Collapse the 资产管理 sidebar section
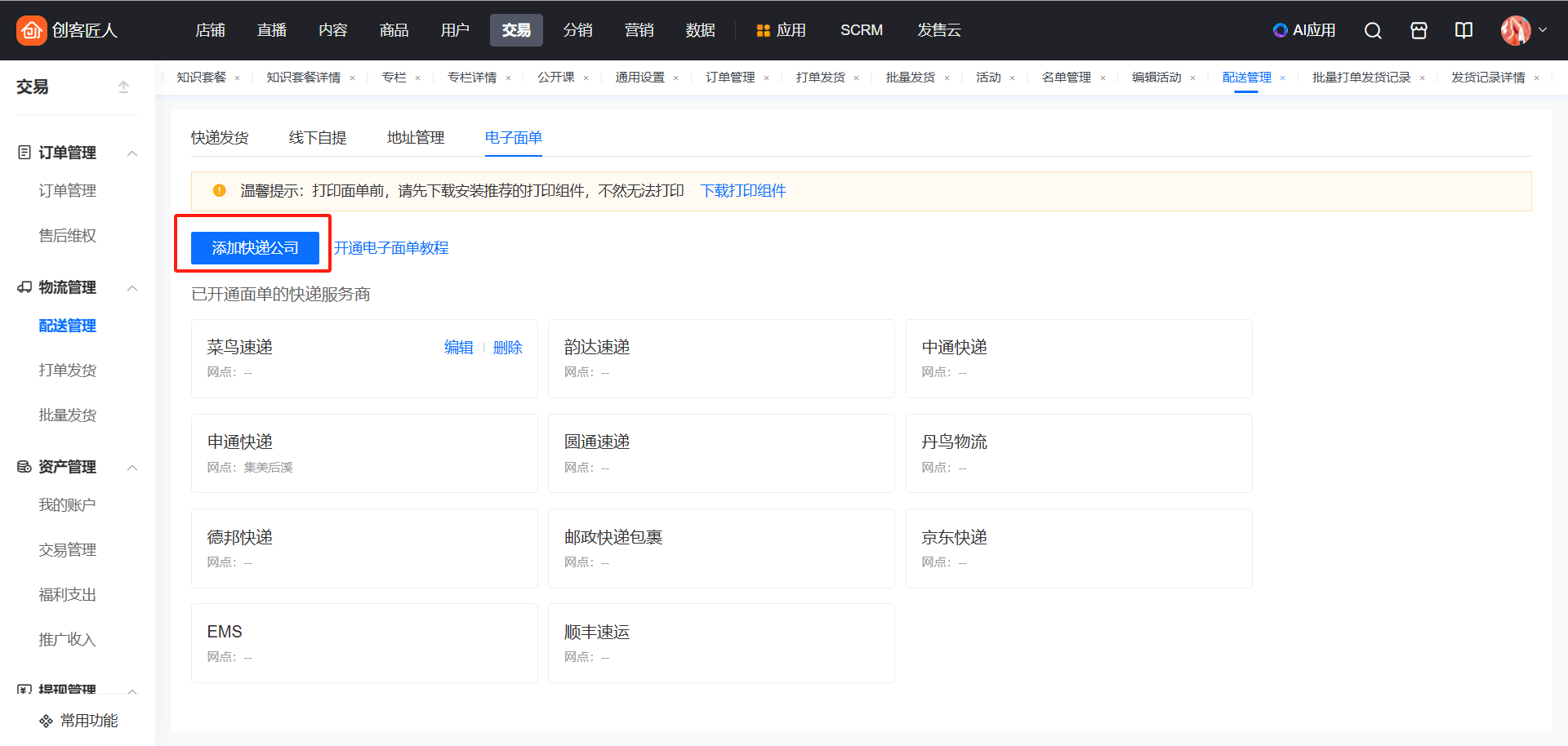The width and height of the screenshot is (1568, 746). [132, 468]
